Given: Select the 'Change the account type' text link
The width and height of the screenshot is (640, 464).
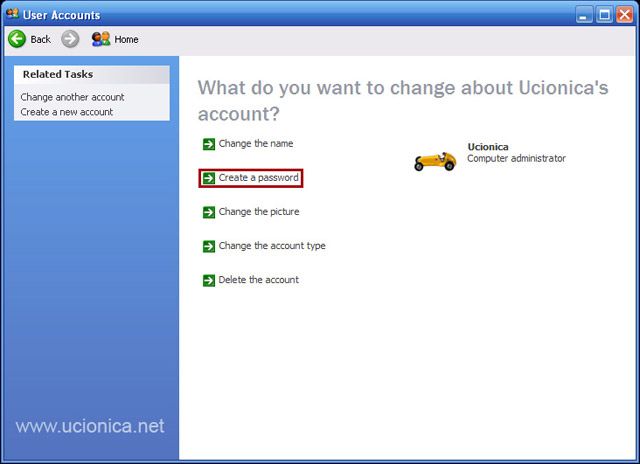Looking at the screenshot, I should coord(272,246).
